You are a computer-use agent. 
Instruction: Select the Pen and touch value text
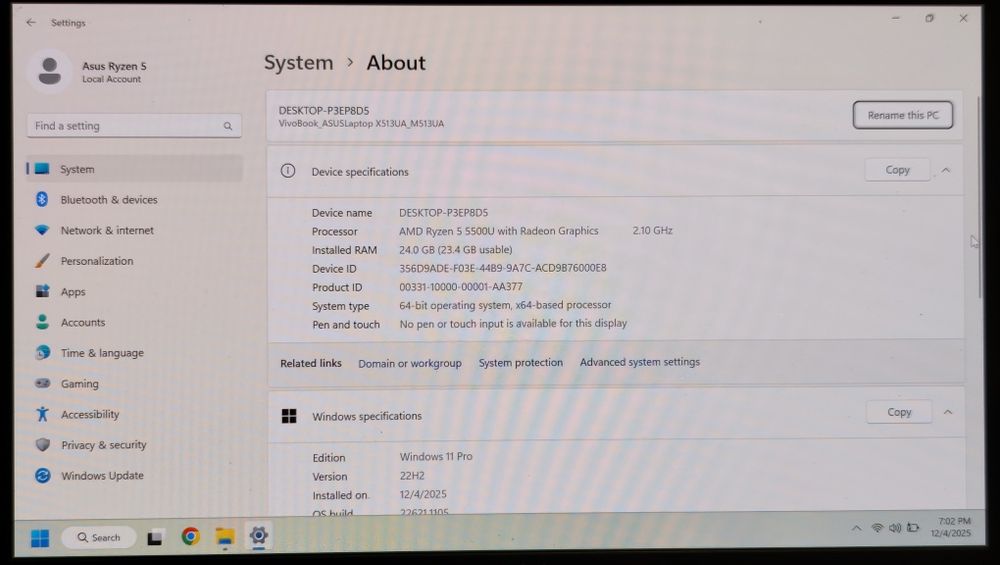tap(513, 324)
